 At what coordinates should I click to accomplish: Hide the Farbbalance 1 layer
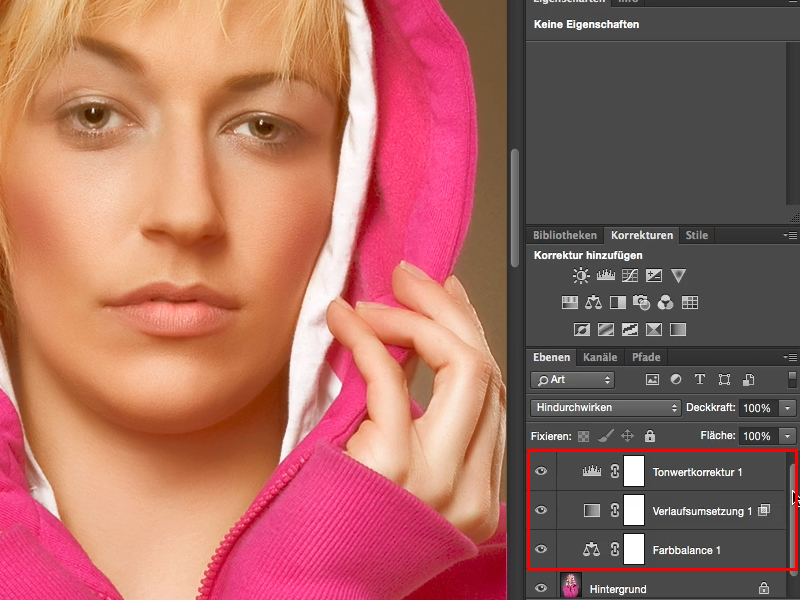point(541,549)
